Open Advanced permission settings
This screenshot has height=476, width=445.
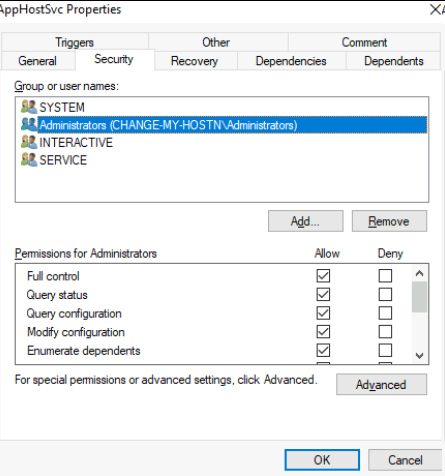(381, 385)
